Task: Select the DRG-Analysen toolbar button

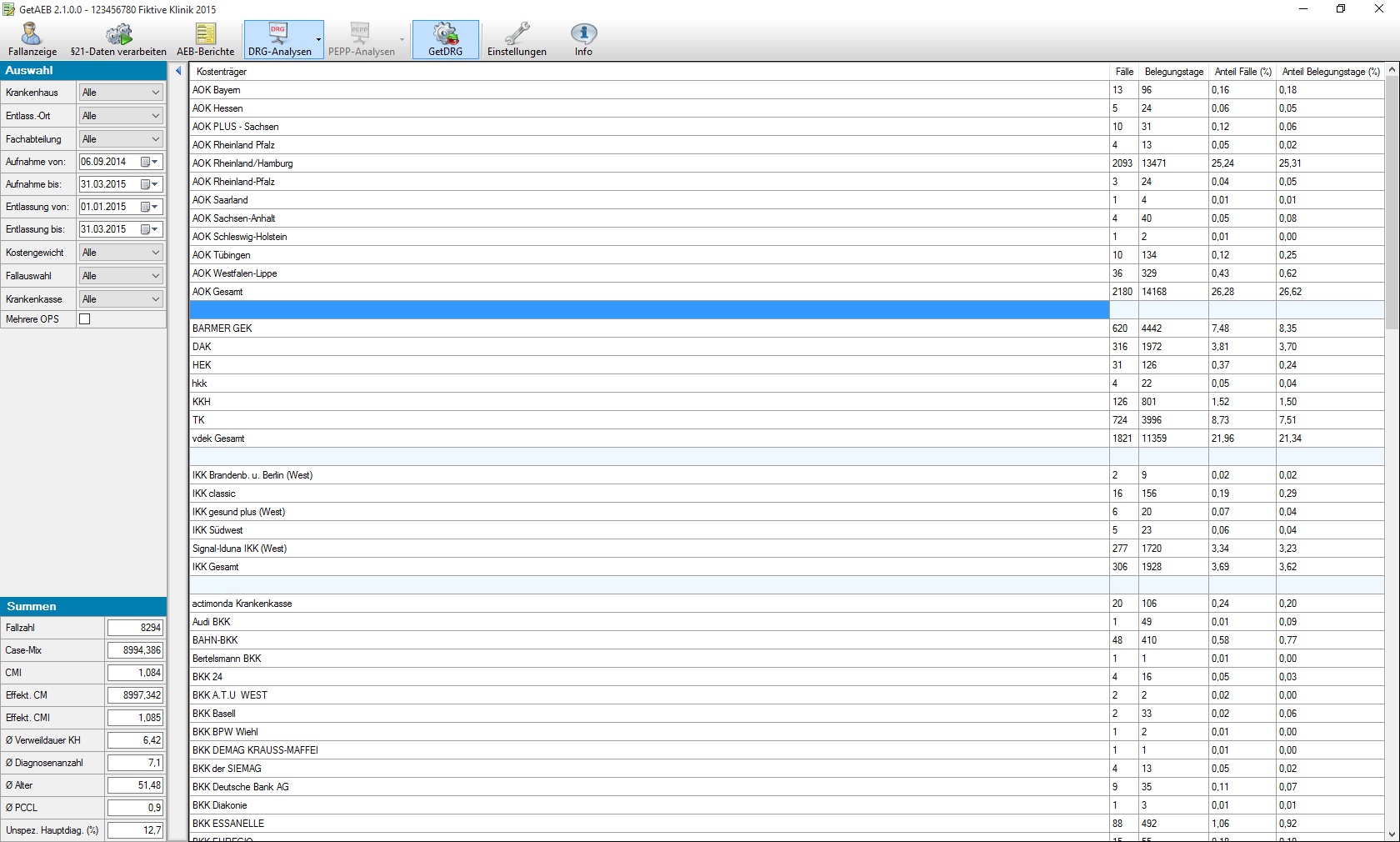Action: click(x=279, y=40)
